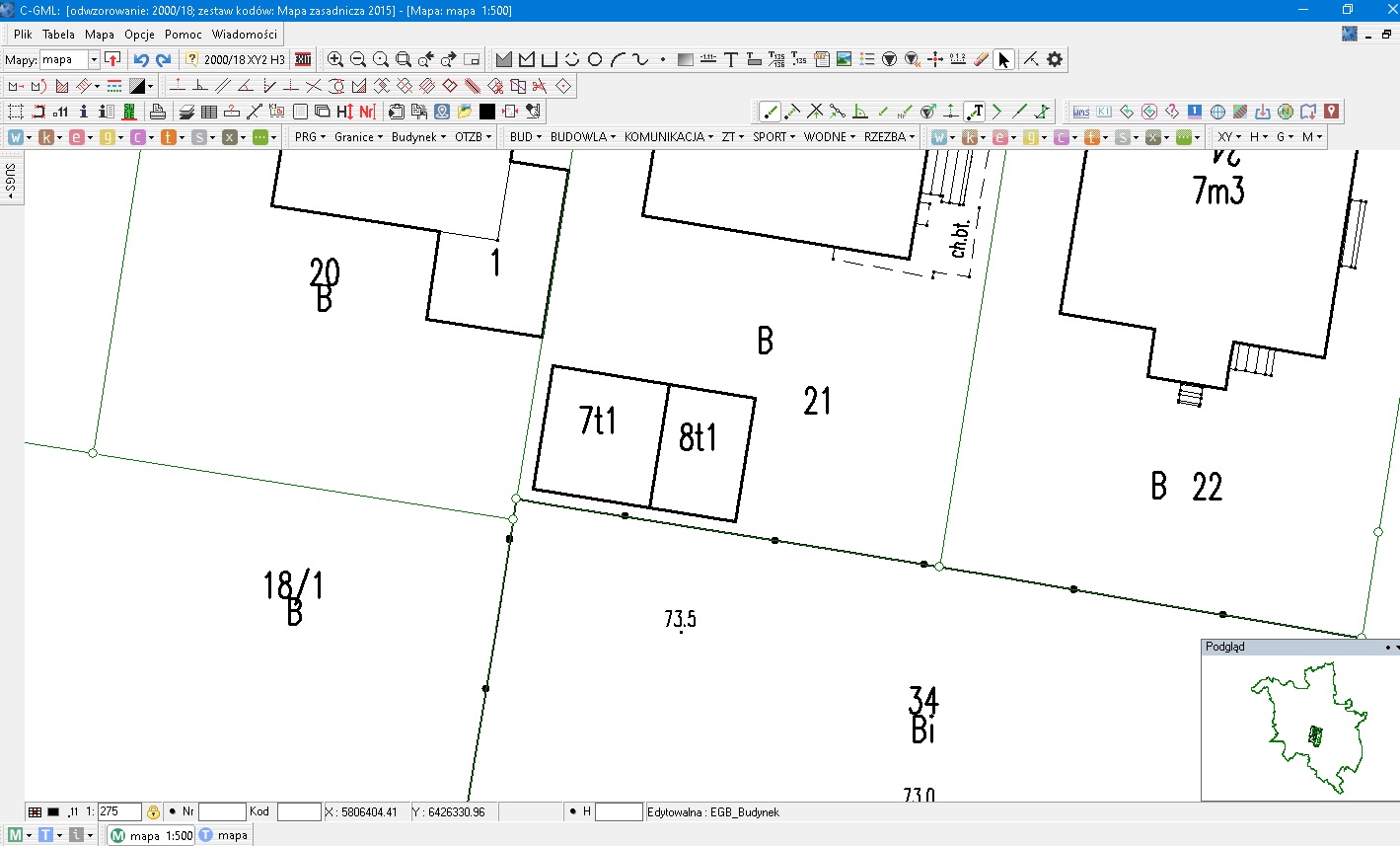Toggle the snap to intersection X icon
Screen dimensions: 1400x846
[815, 112]
